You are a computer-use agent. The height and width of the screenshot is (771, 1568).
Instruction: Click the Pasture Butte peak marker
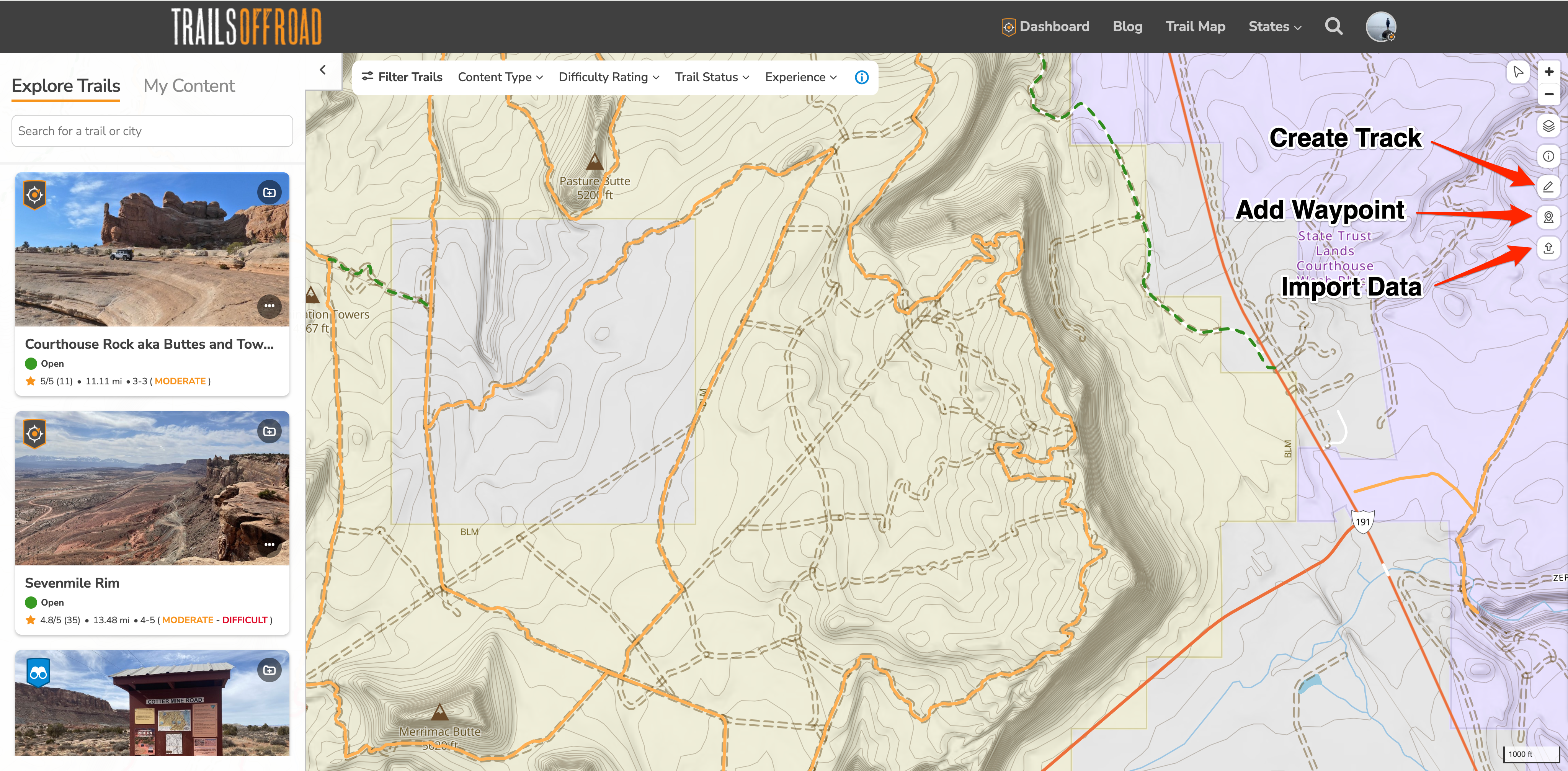click(595, 162)
